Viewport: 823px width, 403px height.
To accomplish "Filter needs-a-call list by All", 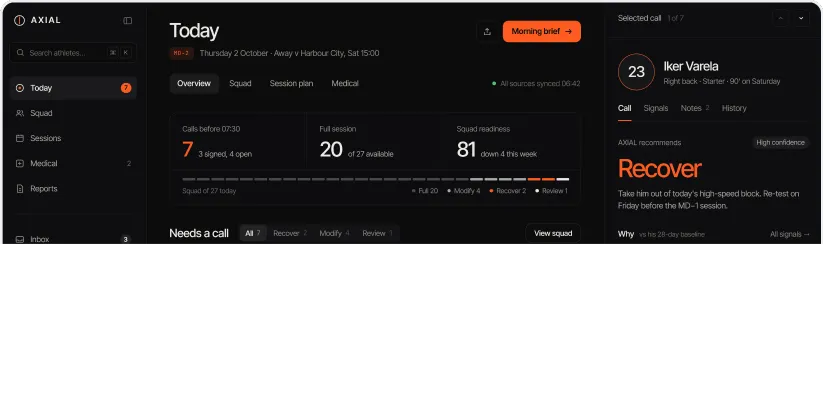I will [x=253, y=233].
